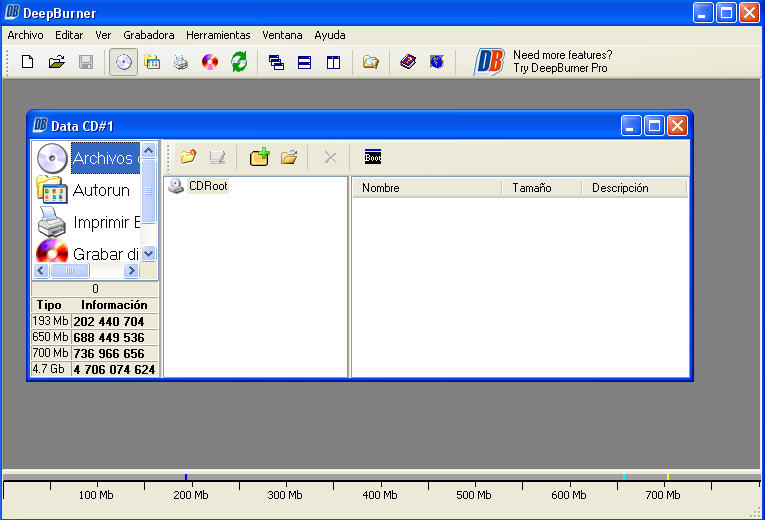
Task: Click the New project icon in the toolbar
Action: [x=27, y=62]
